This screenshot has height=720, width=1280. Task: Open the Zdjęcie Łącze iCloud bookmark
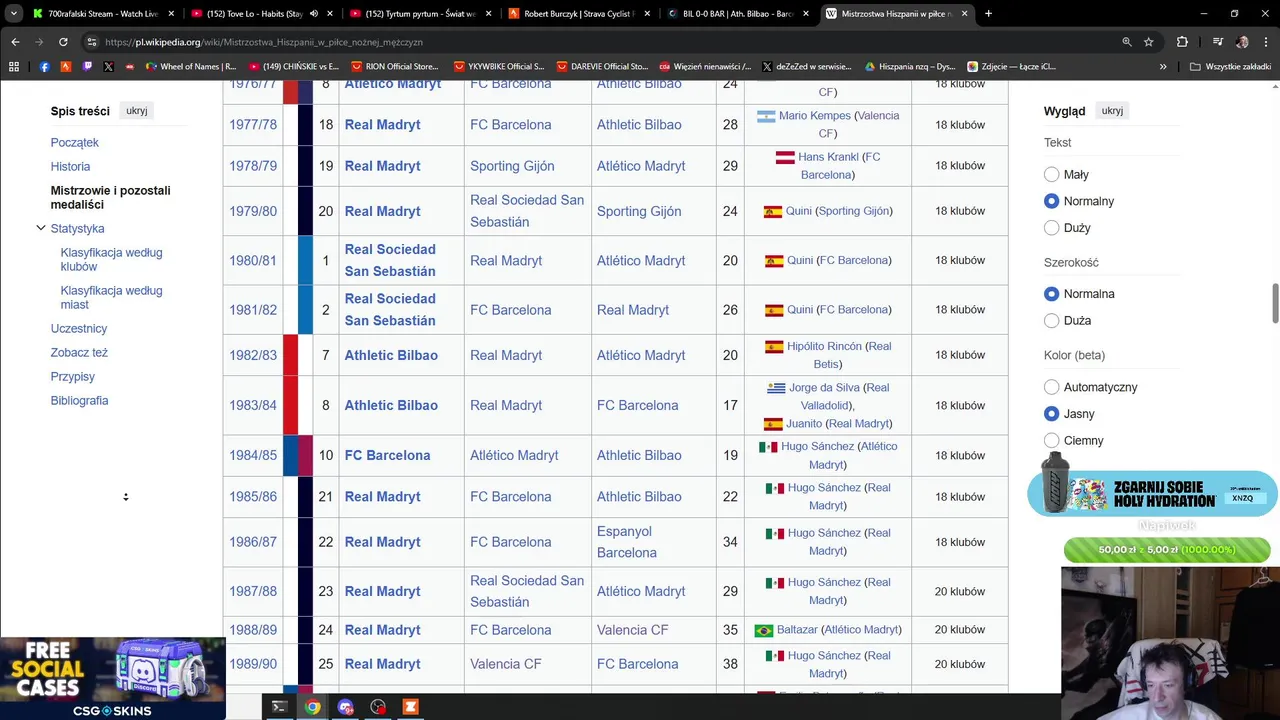(1011, 67)
